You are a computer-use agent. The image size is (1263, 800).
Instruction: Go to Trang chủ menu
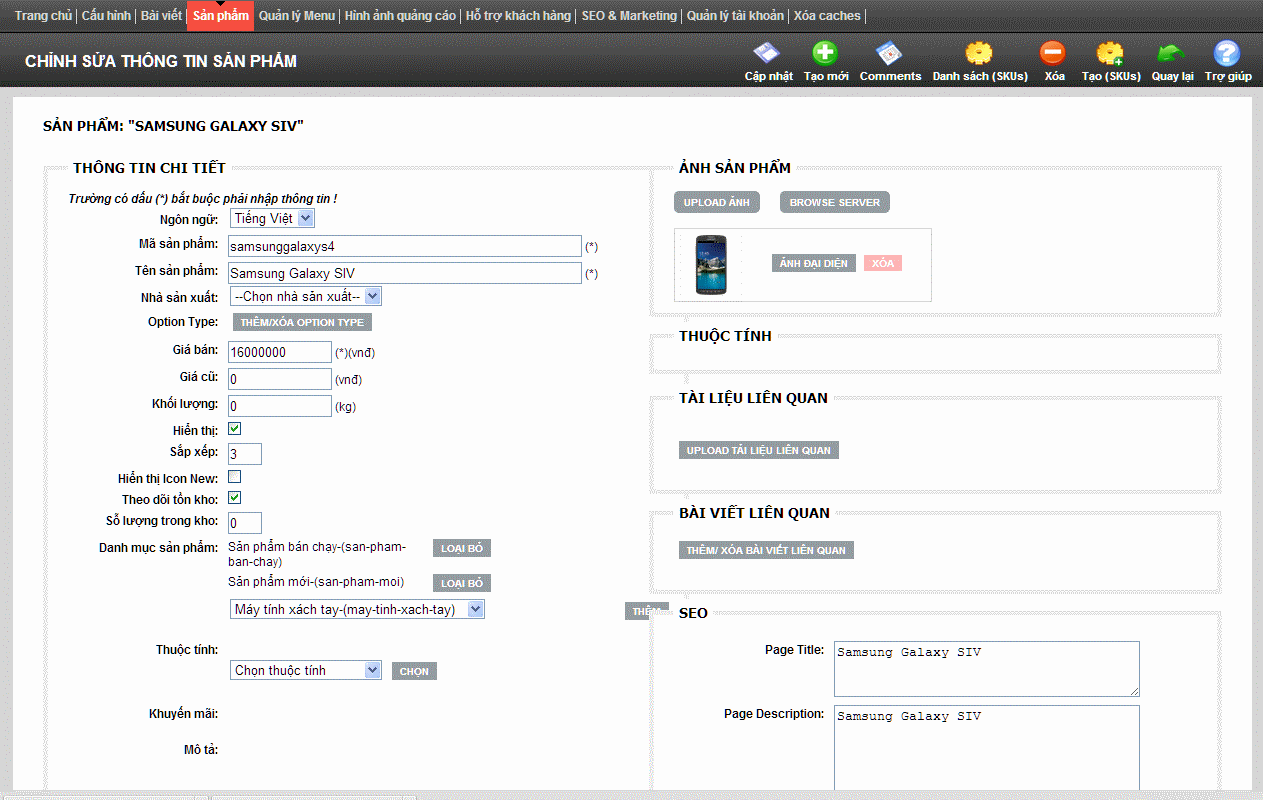43,16
